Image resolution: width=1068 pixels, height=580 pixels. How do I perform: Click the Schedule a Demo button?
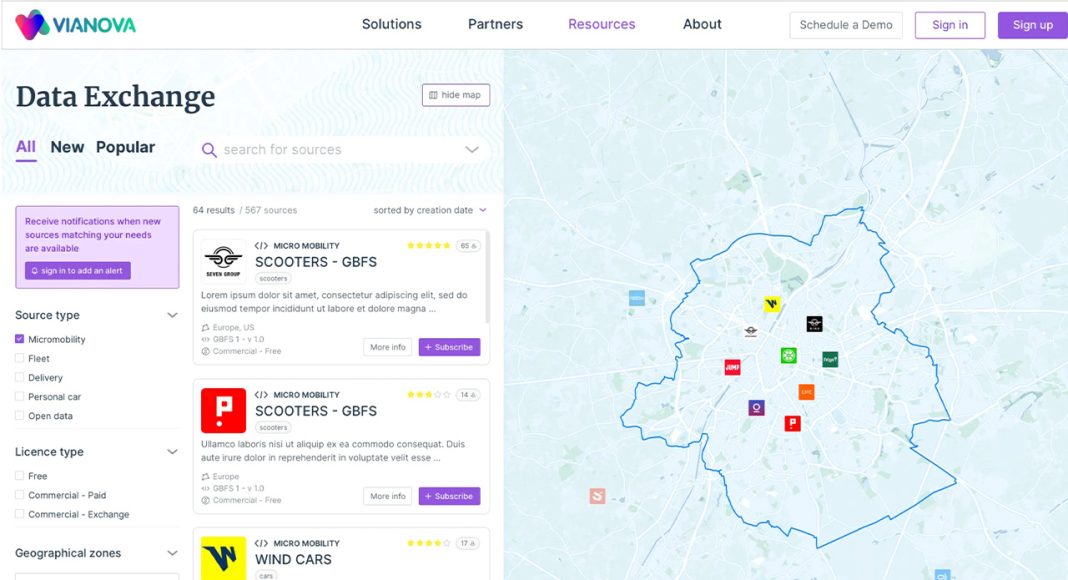point(846,25)
